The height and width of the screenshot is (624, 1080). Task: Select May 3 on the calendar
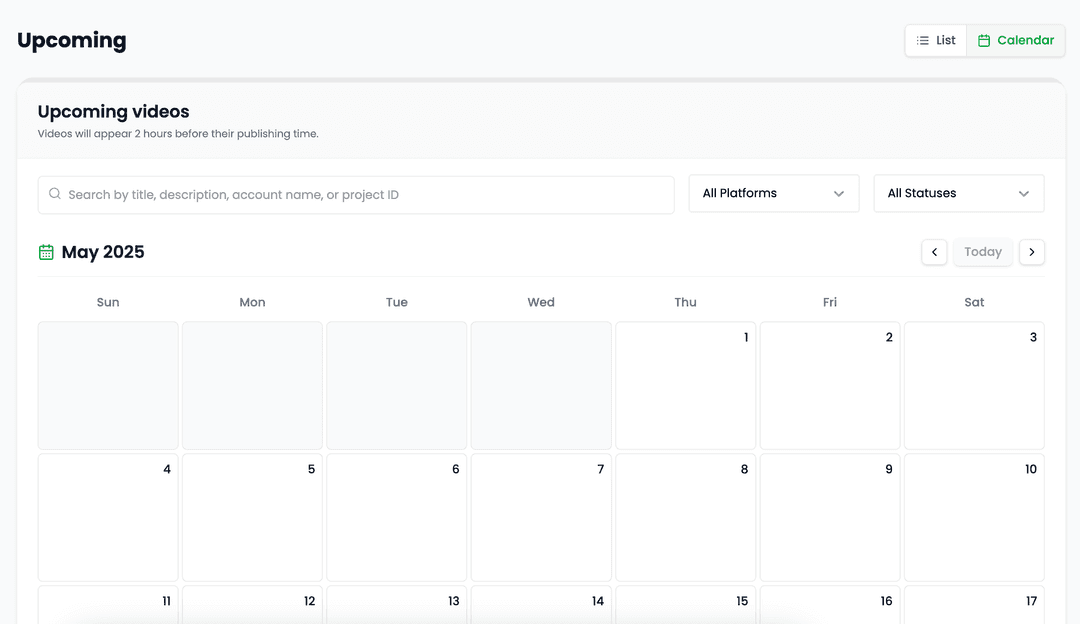point(974,386)
